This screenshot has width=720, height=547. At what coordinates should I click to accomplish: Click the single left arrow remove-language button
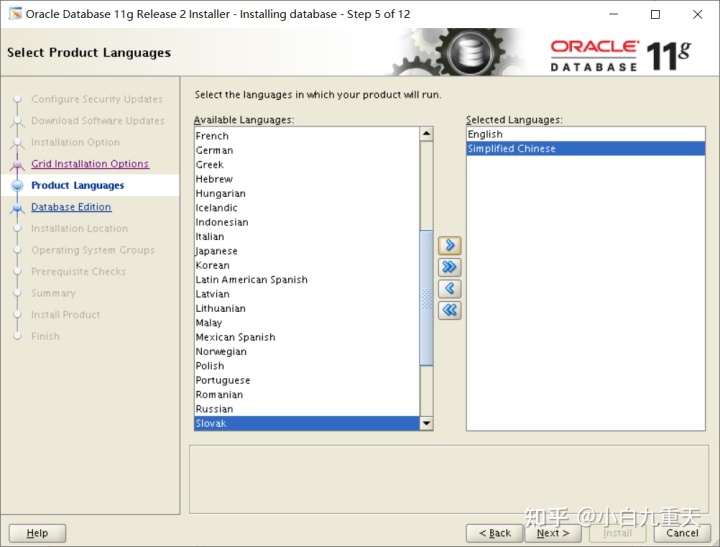pos(450,288)
